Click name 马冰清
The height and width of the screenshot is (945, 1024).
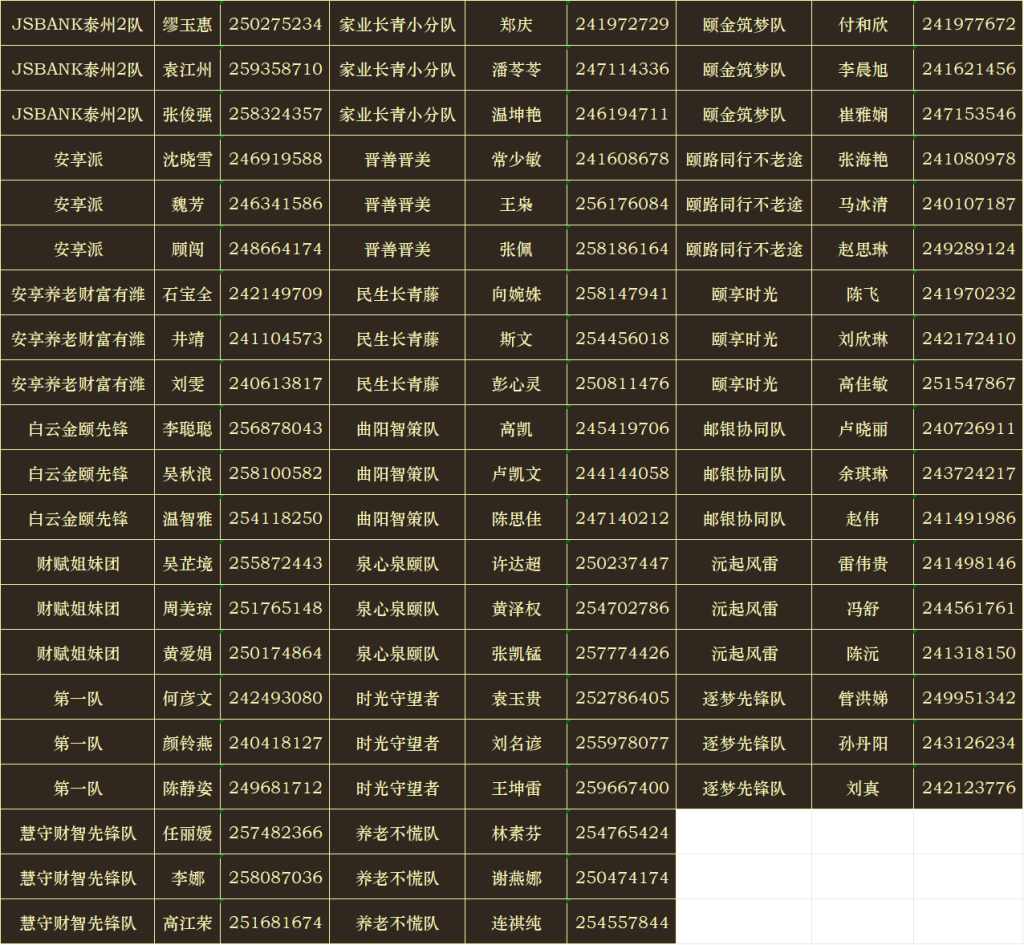pos(862,204)
